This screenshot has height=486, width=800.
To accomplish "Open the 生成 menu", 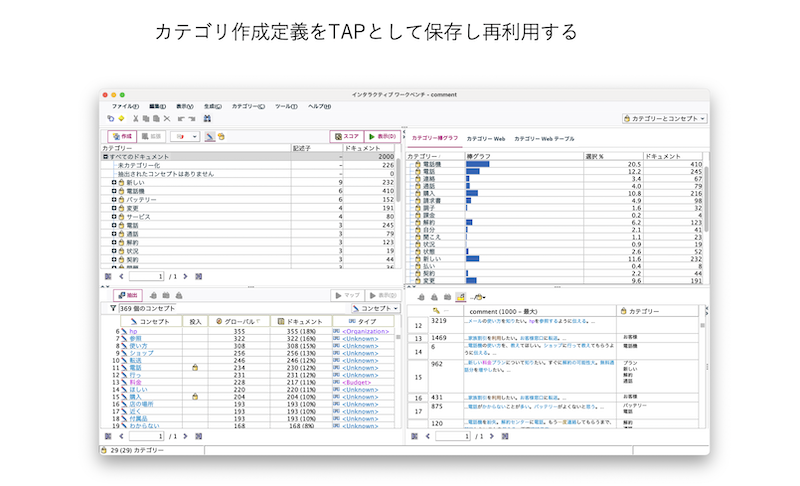I will (212, 107).
